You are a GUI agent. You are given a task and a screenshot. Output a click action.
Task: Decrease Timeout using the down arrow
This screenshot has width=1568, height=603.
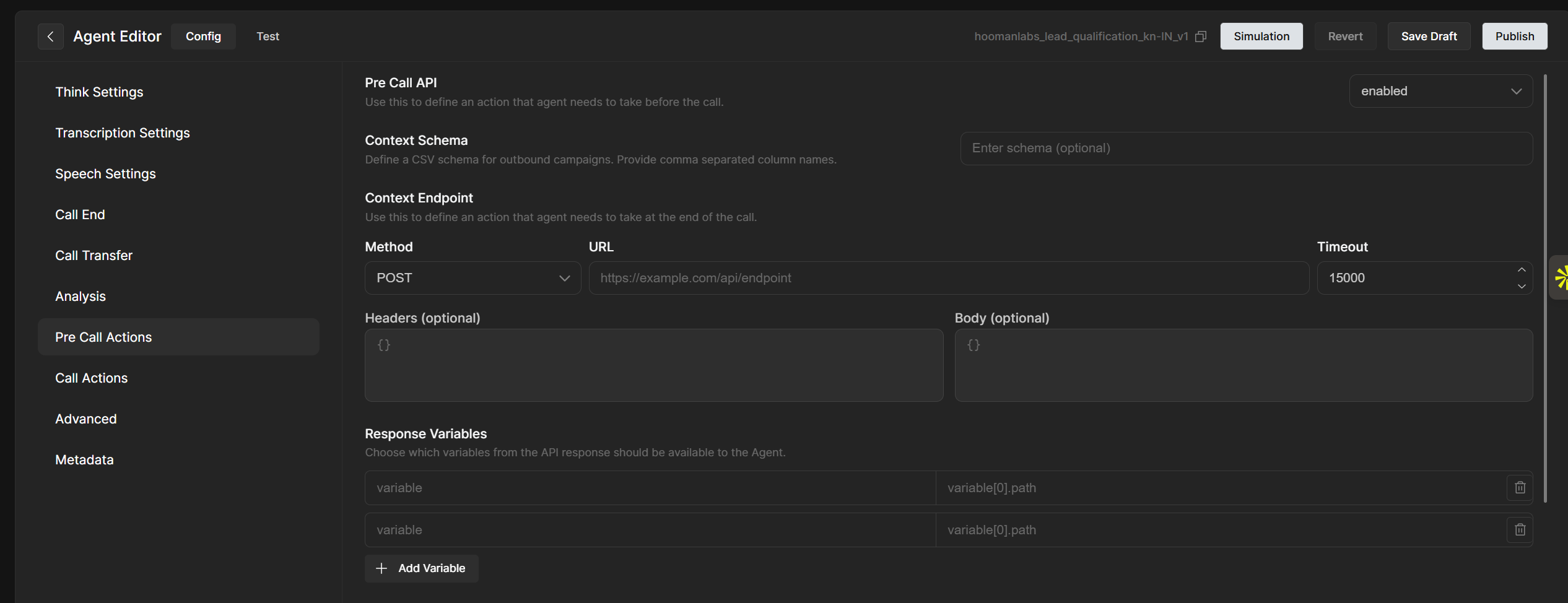point(1522,286)
